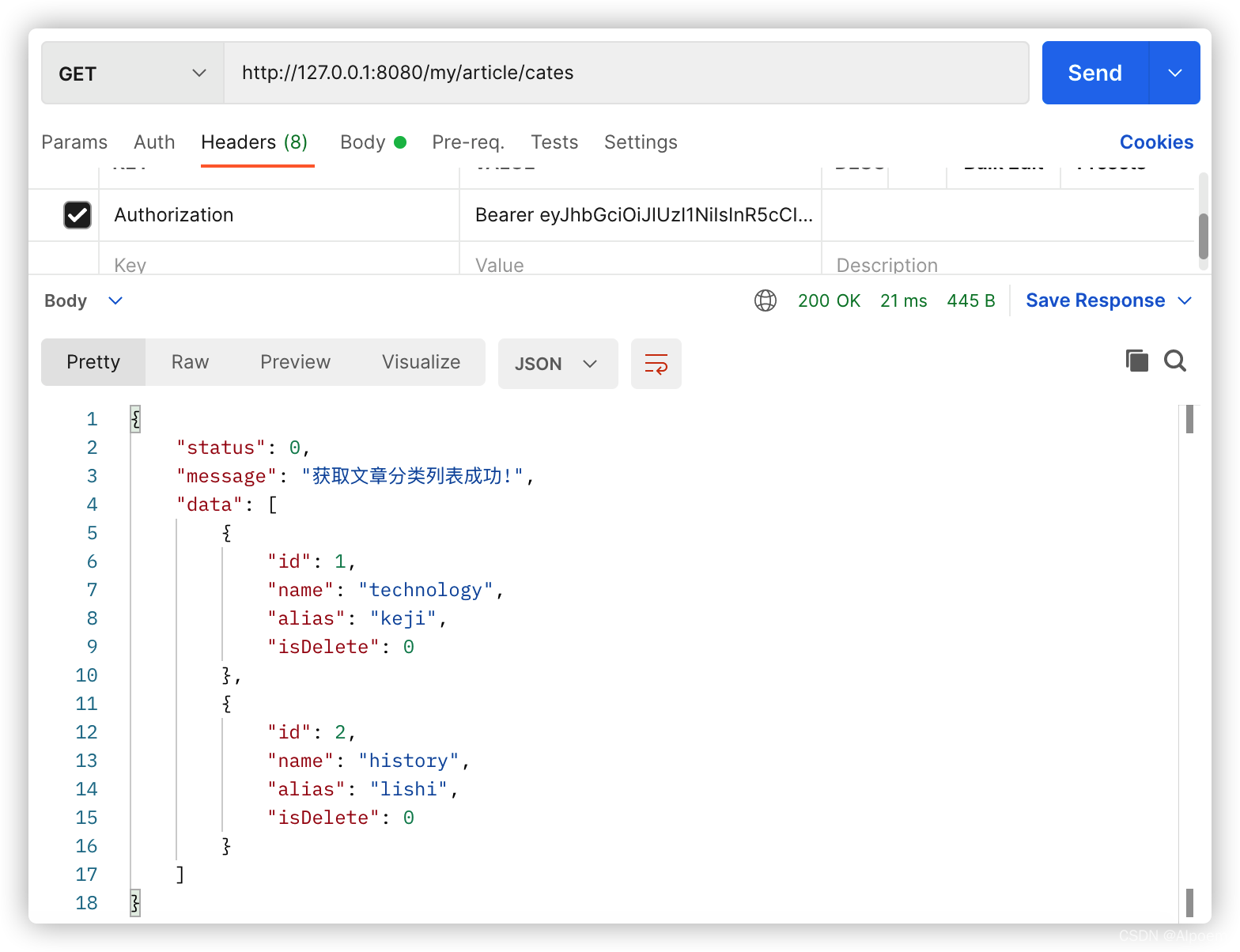Switch to the request Body tab
1240x952 pixels.
[x=372, y=142]
